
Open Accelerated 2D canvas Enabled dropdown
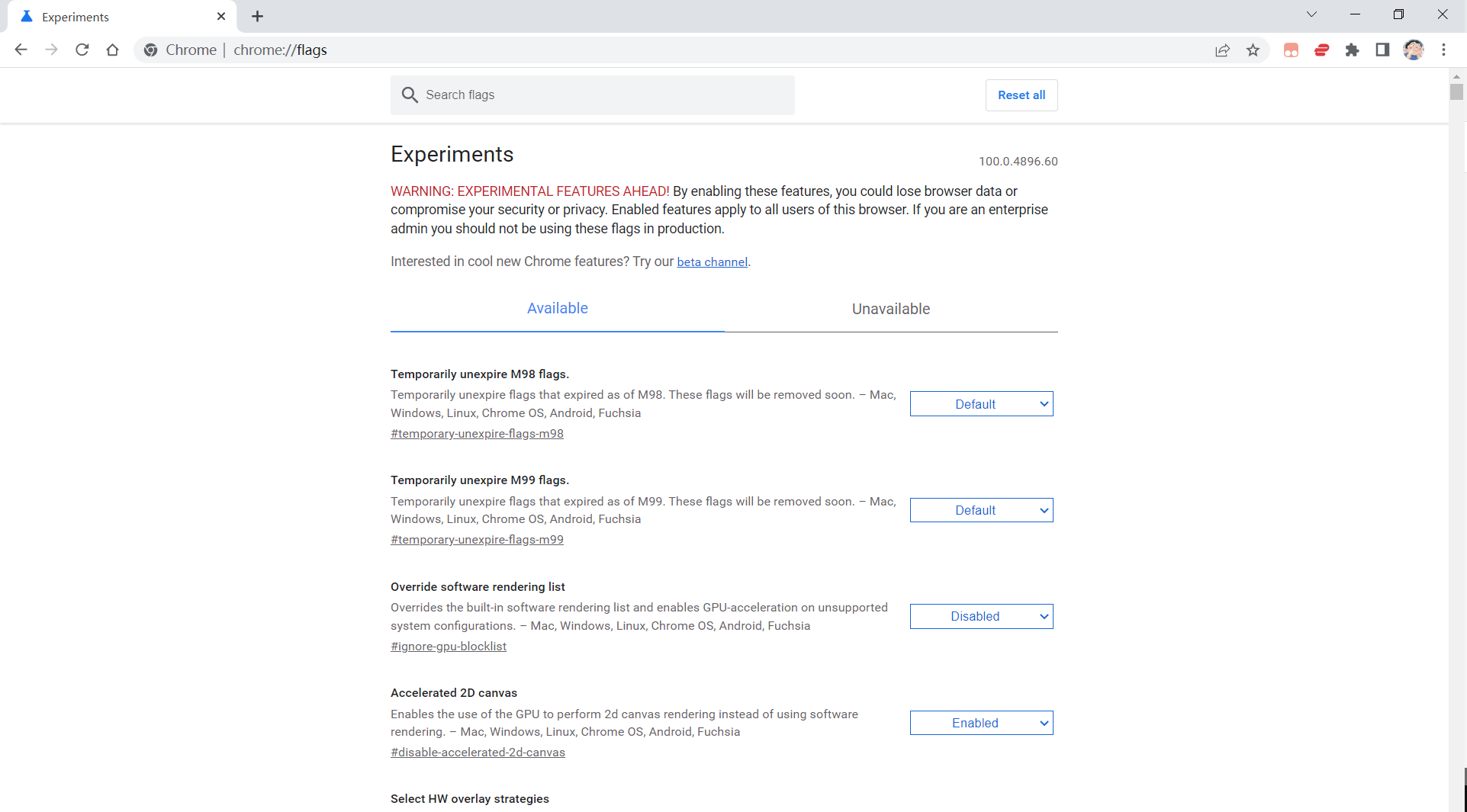point(981,723)
